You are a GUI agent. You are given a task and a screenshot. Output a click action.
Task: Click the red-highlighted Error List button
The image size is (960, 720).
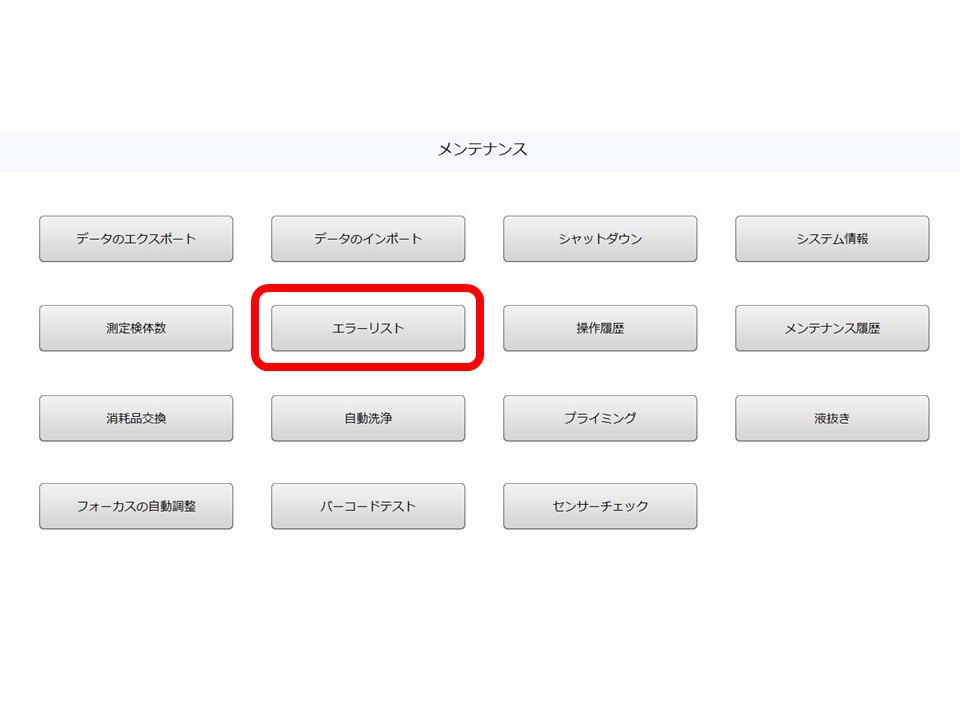[368, 326]
